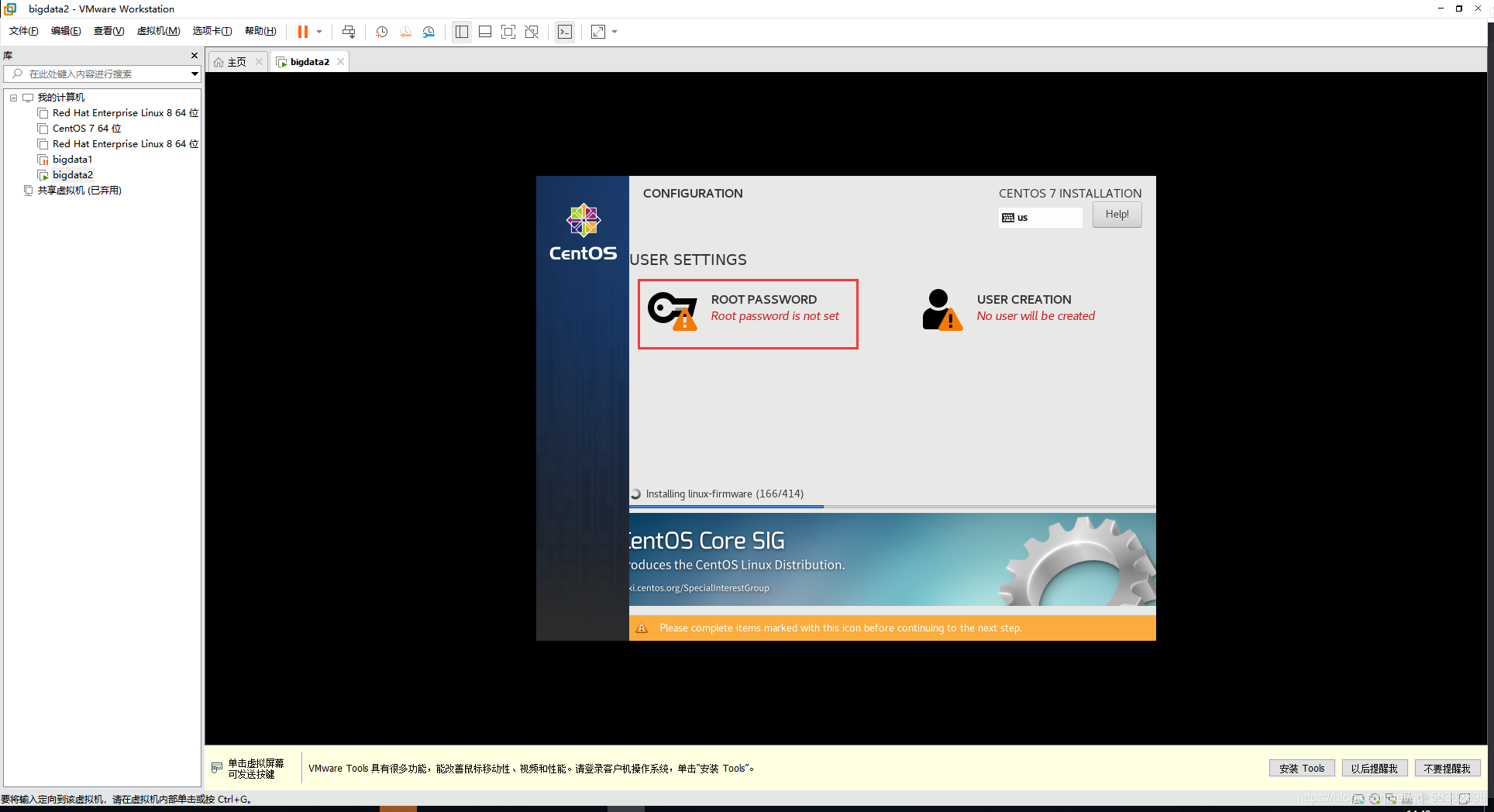This screenshot has height=812, width=1494.
Task: Pause the running virtual machine
Action: (303, 32)
